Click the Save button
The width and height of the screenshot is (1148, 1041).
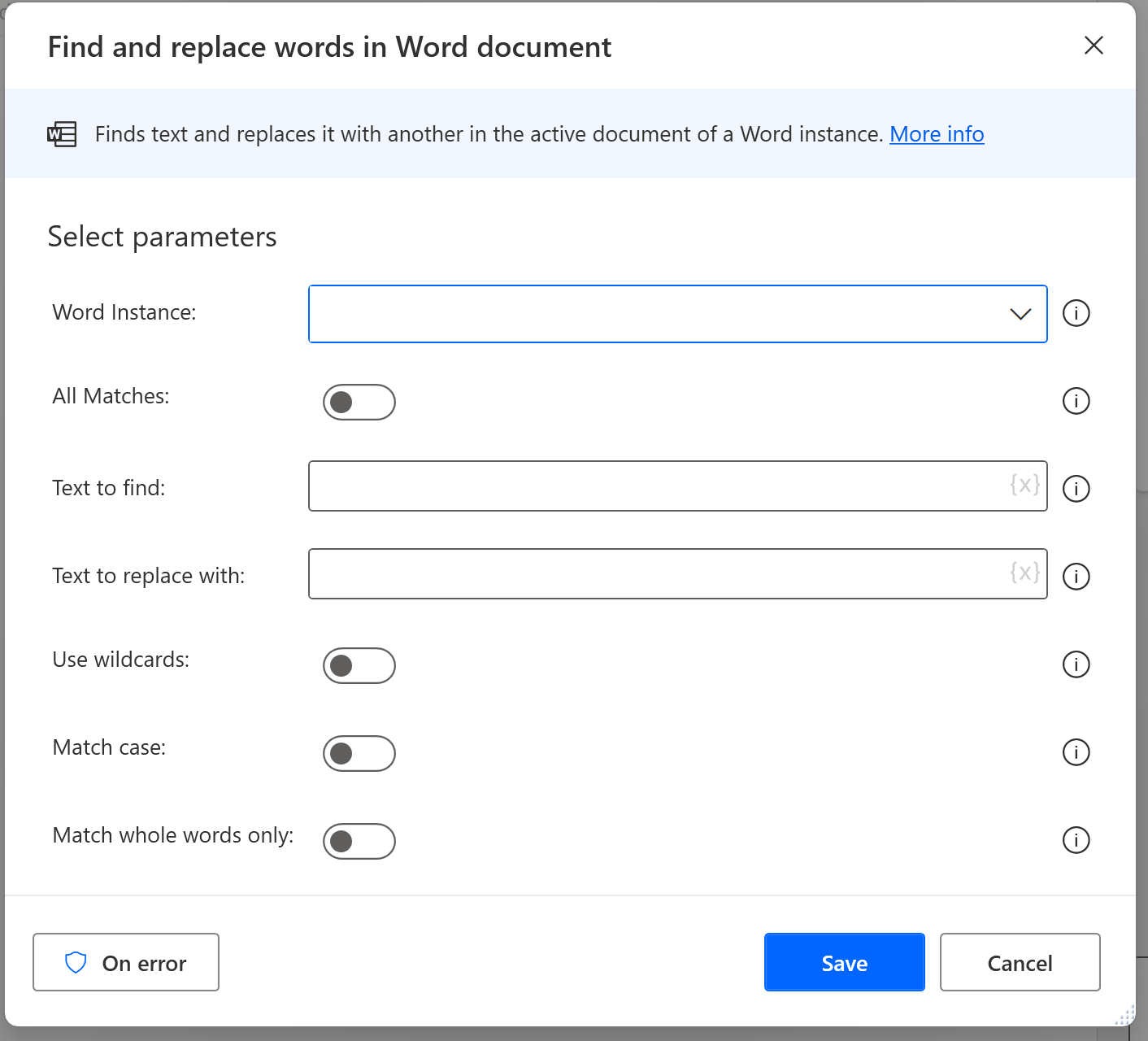(845, 962)
